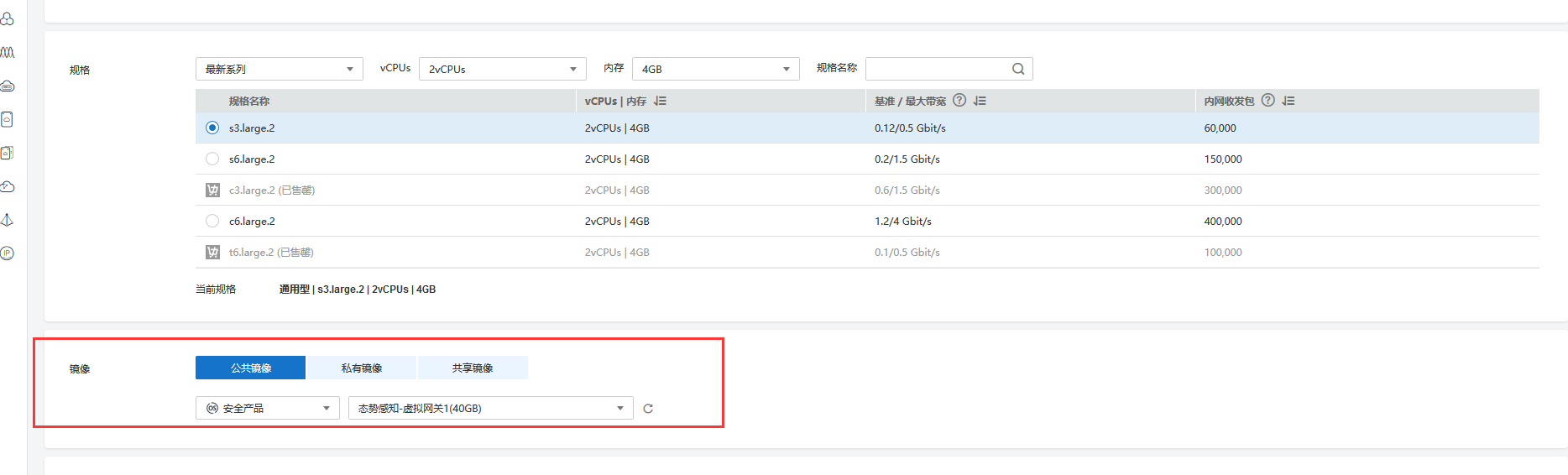Screen dimensions: 1568x475
Task: Open the 安全产品 image type dropdown
Action: click(267, 409)
